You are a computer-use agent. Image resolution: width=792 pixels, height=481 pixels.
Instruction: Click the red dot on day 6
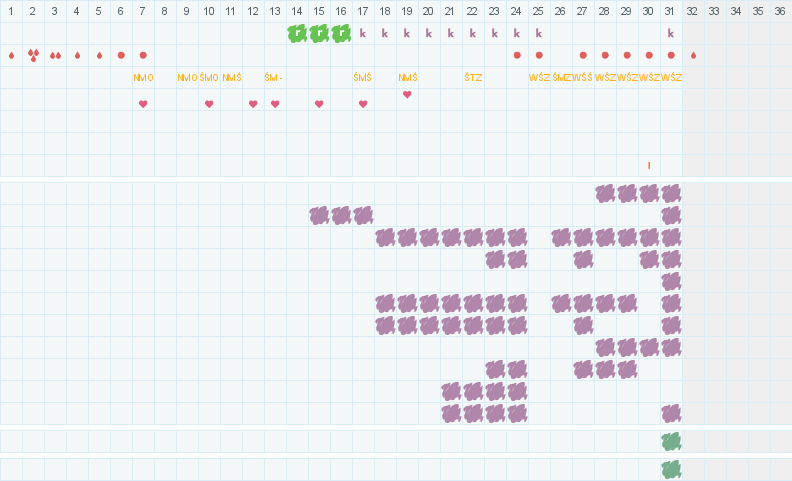click(121, 55)
